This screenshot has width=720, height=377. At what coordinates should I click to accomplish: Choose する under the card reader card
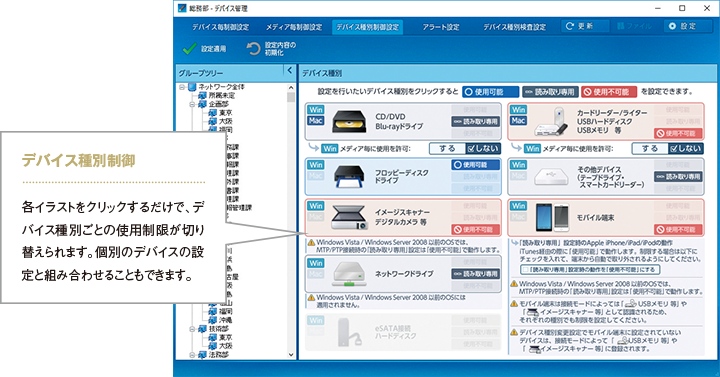pyautogui.click(x=650, y=148)
